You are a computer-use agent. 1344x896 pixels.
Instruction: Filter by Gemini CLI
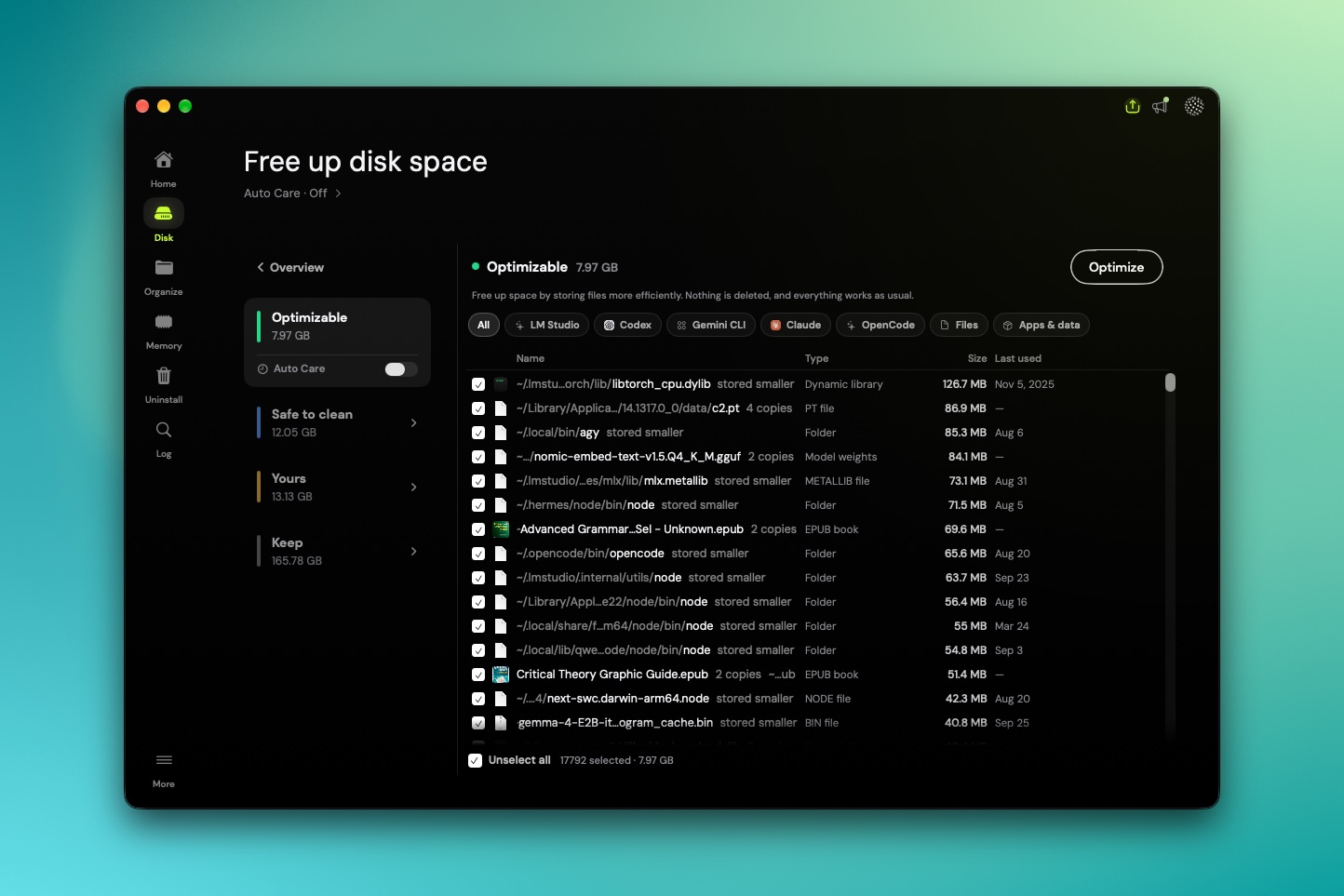(710, 325)
